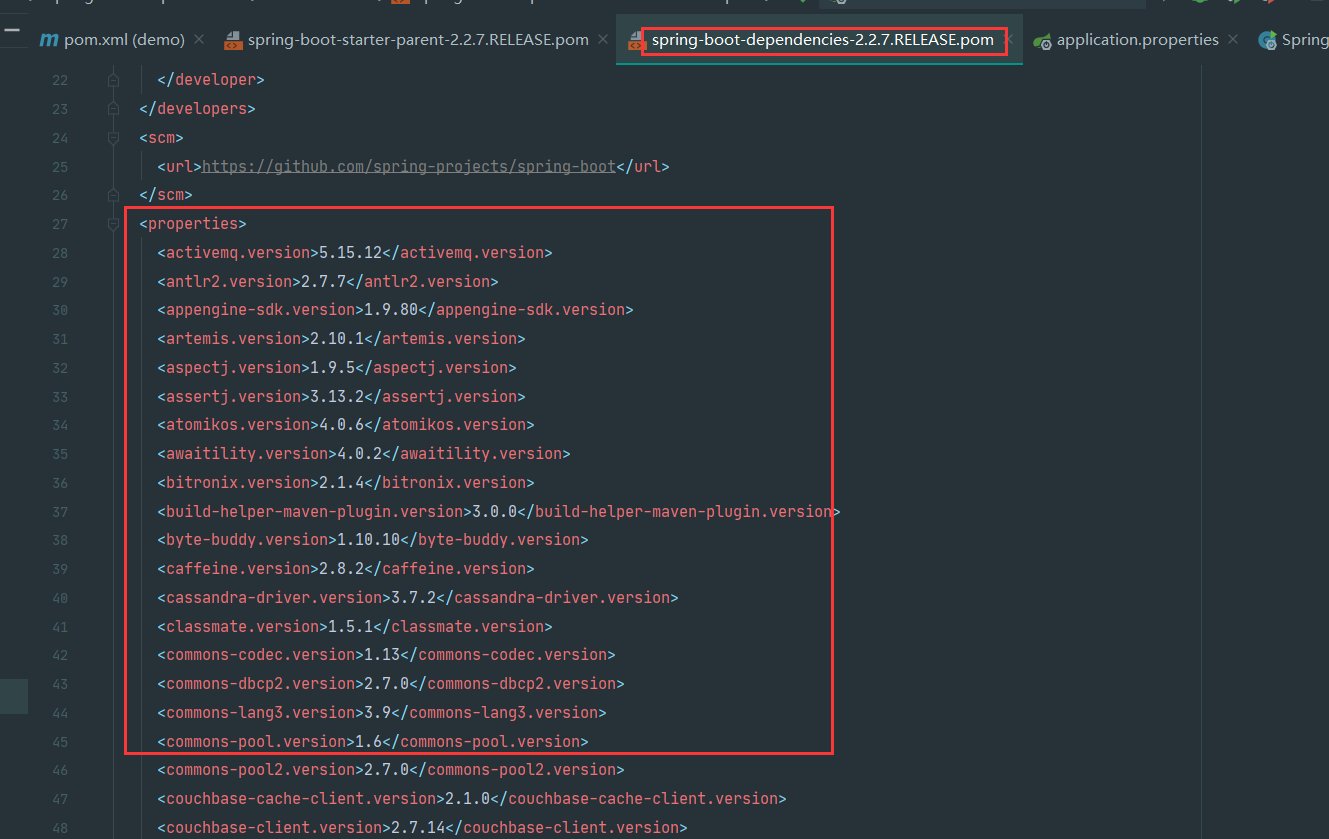Collapse fold marker at line 23 developers end
Screen dimensions: 1329x839
[113, 108]
